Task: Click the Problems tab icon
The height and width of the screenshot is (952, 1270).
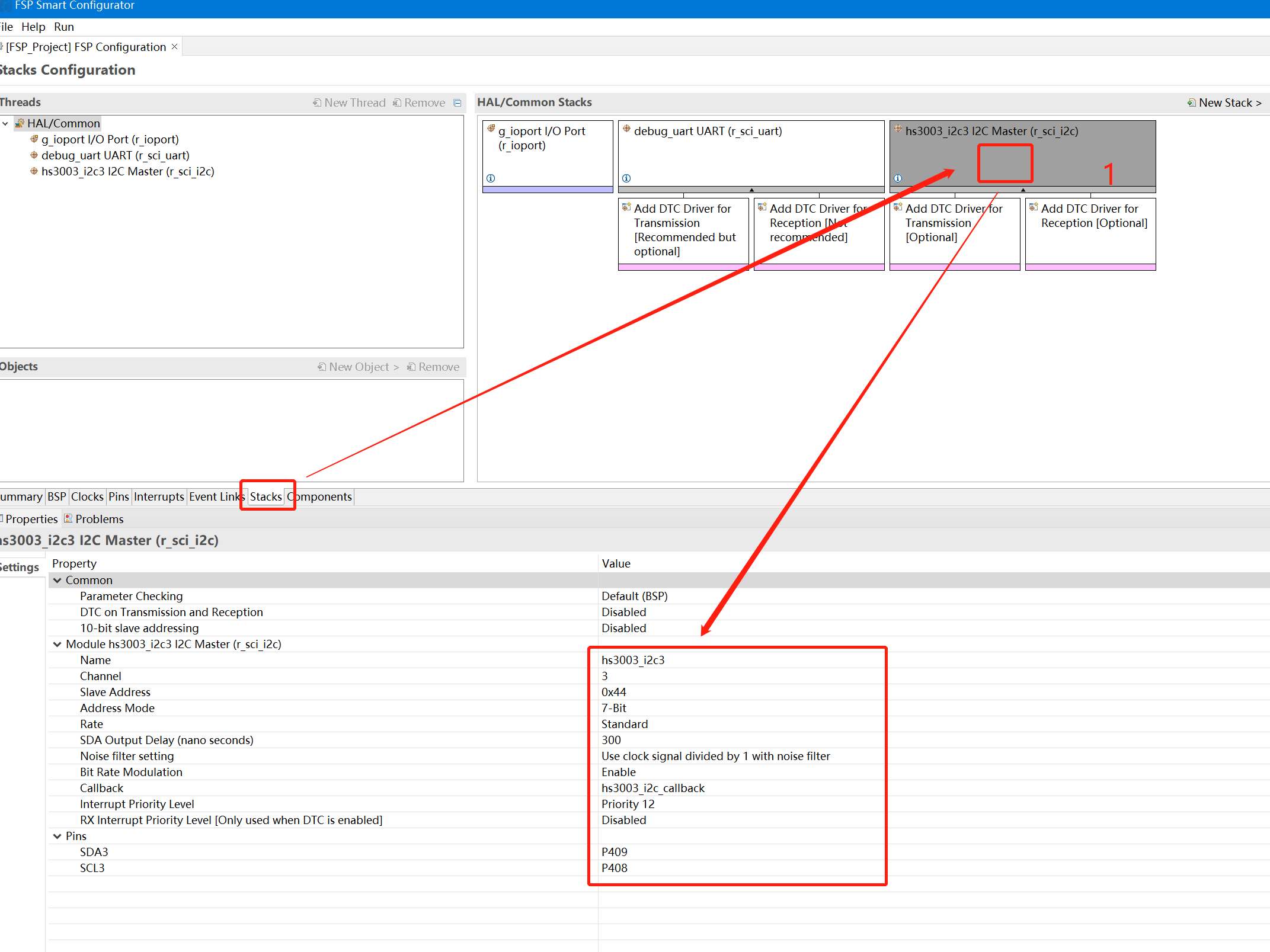Action: click(68, 518)
